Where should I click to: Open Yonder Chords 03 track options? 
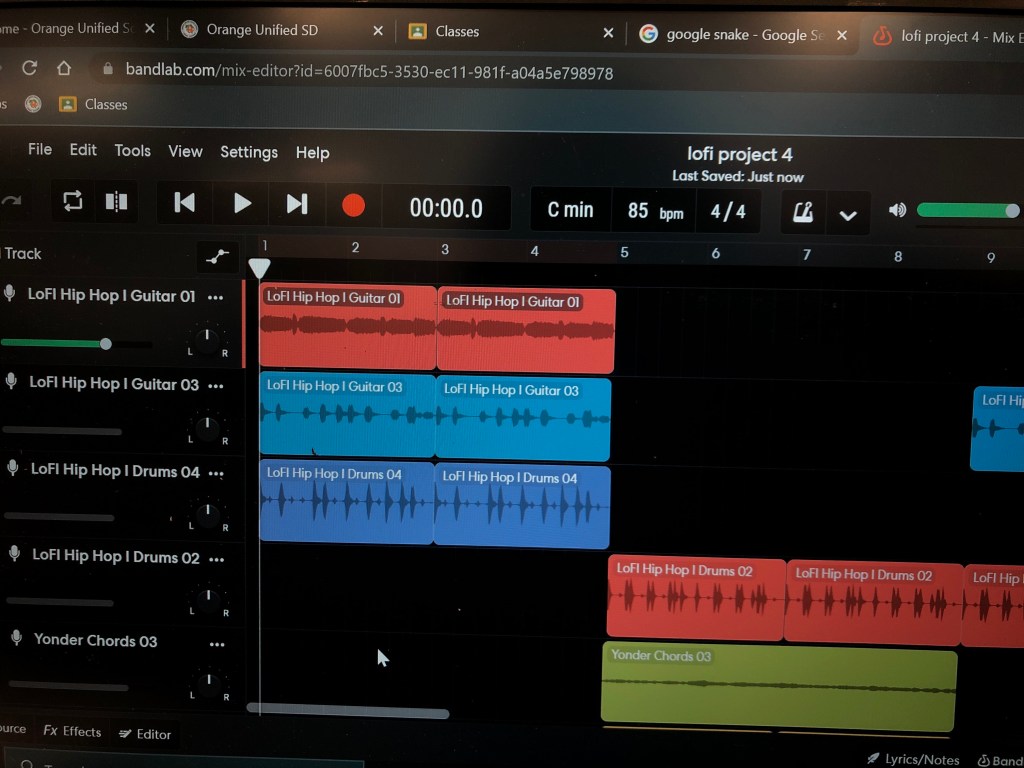click(x=217, y=644)
